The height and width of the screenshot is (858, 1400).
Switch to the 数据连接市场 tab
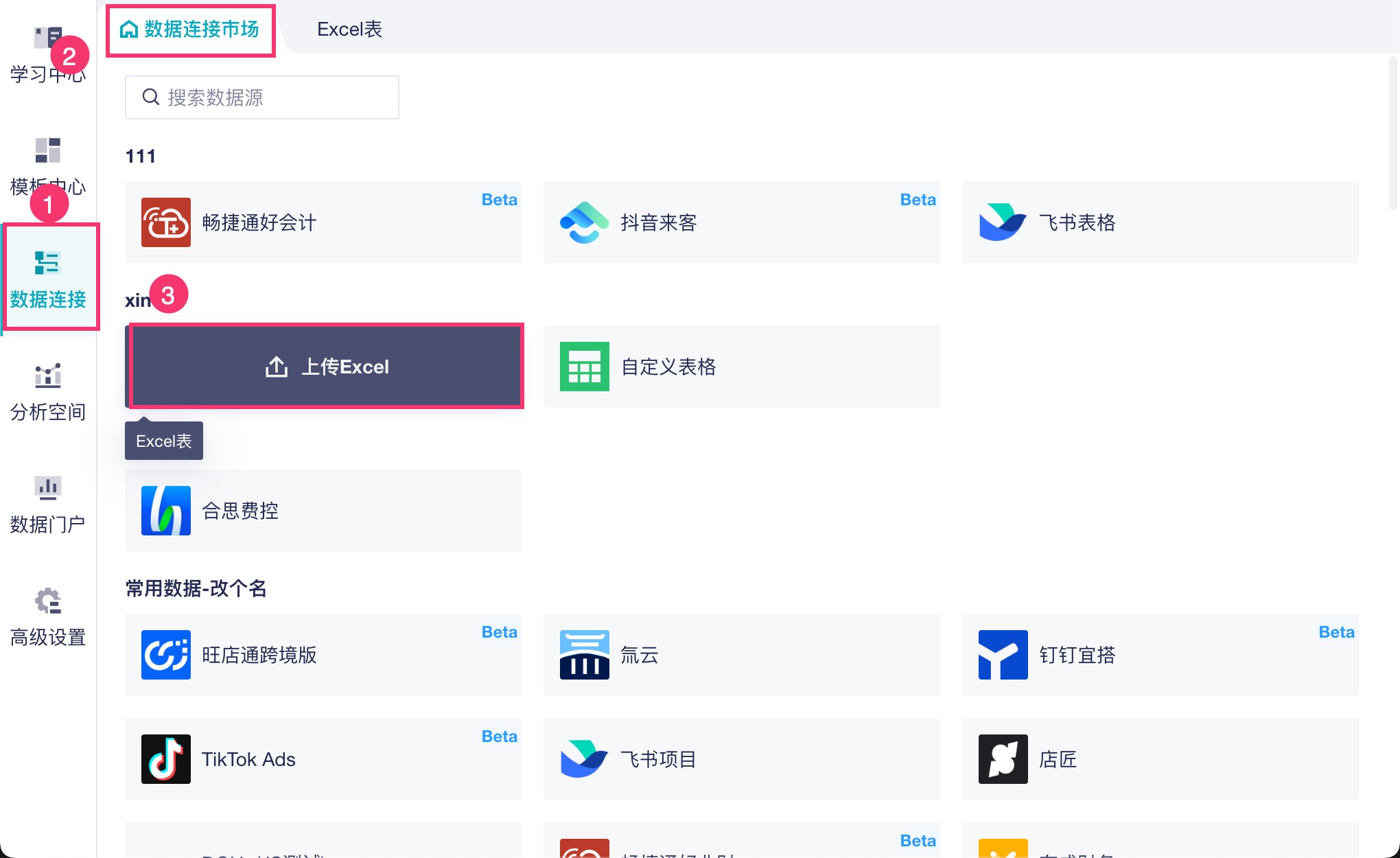click(190, 30)
